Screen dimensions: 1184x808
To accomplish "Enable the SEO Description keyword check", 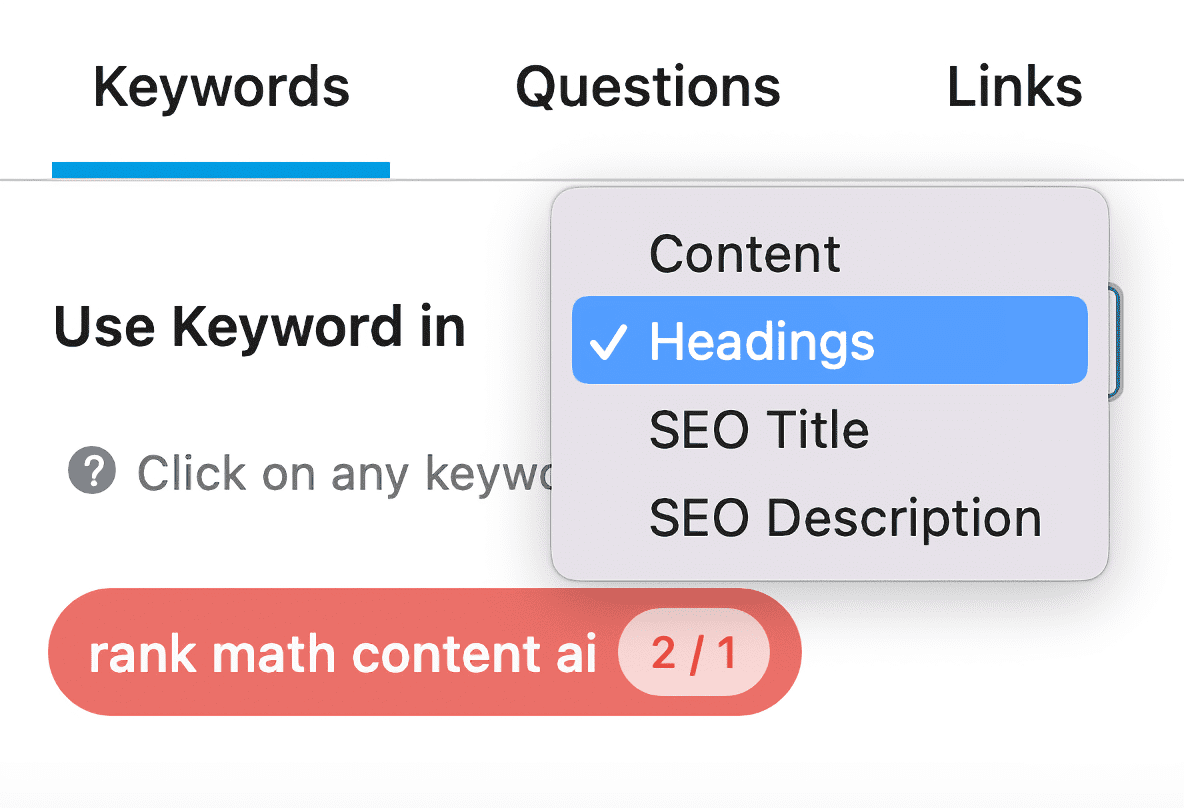I will [844, 517].
